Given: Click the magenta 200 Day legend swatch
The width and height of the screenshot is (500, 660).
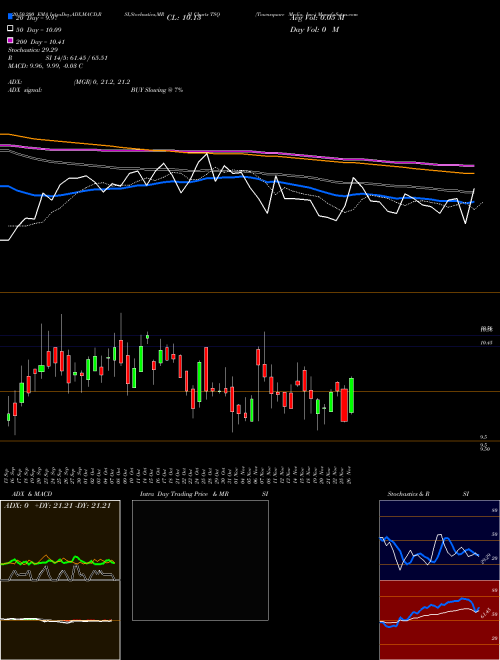Looking at the screenshot, I should pos(11,41).
